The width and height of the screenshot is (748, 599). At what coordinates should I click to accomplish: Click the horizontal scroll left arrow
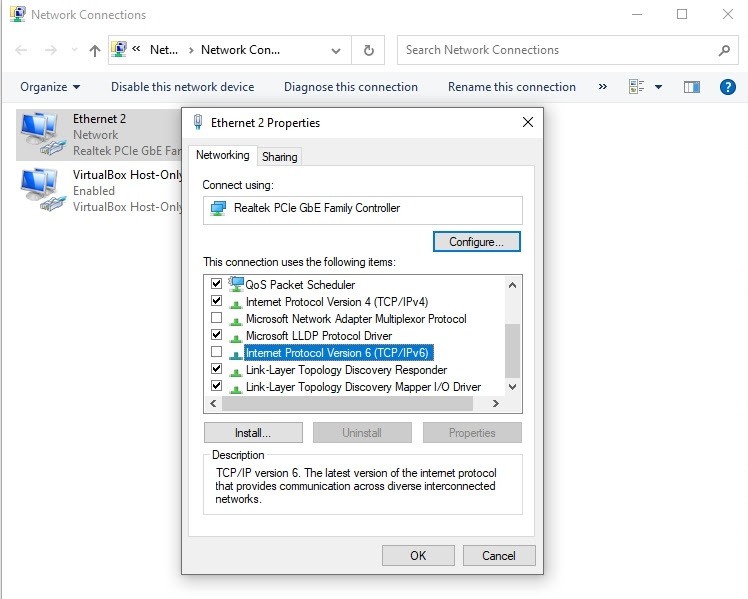click(x=213, y=403)
